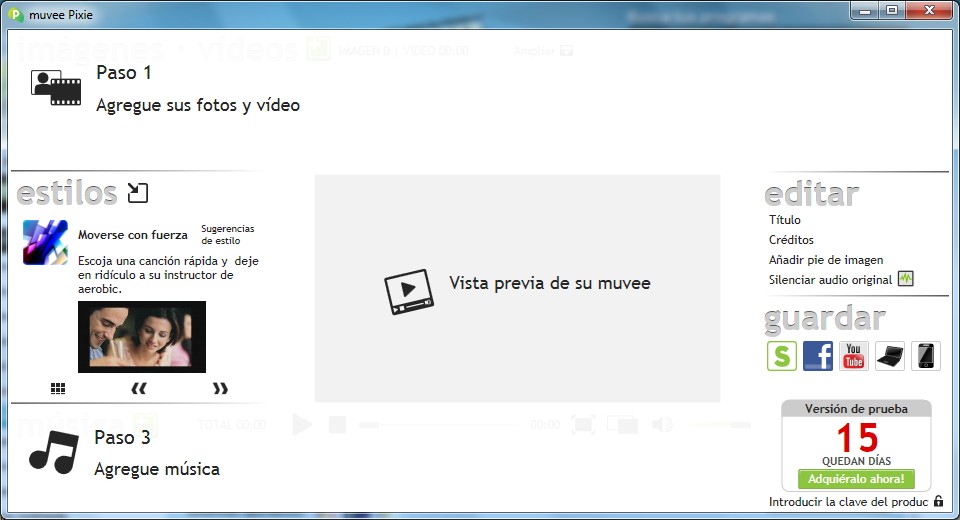
Task: Click the photos and video film icon
Action: pos(56,88)
